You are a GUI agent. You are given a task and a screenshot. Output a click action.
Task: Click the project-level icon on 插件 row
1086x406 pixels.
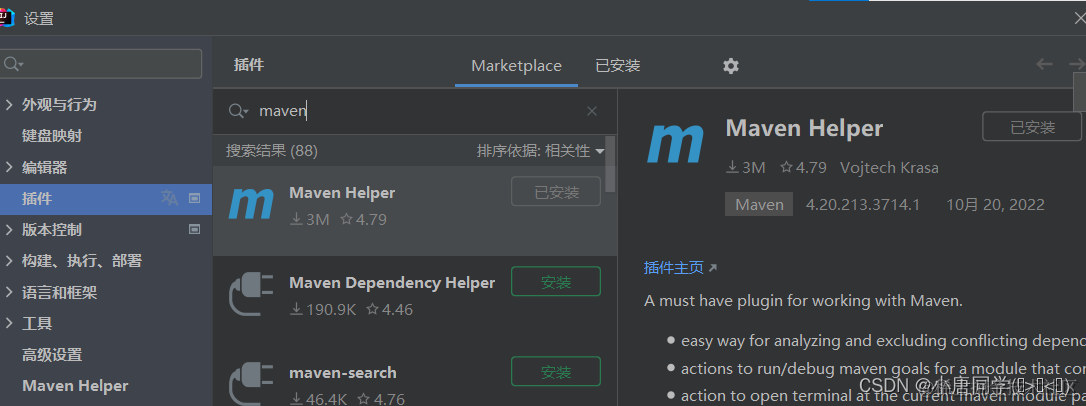pos(195,198)
